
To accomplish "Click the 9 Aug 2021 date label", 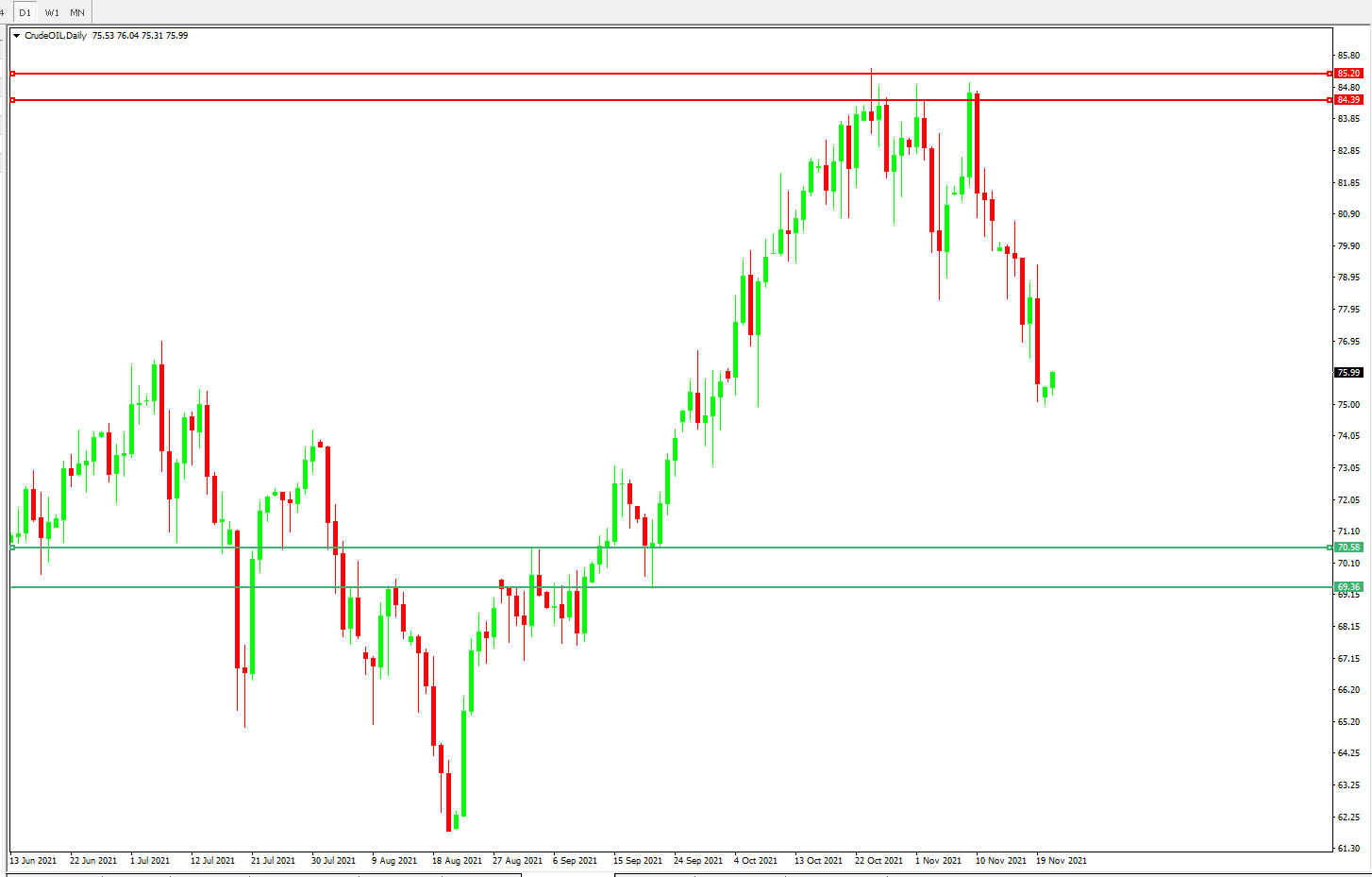I will (394, 861).
